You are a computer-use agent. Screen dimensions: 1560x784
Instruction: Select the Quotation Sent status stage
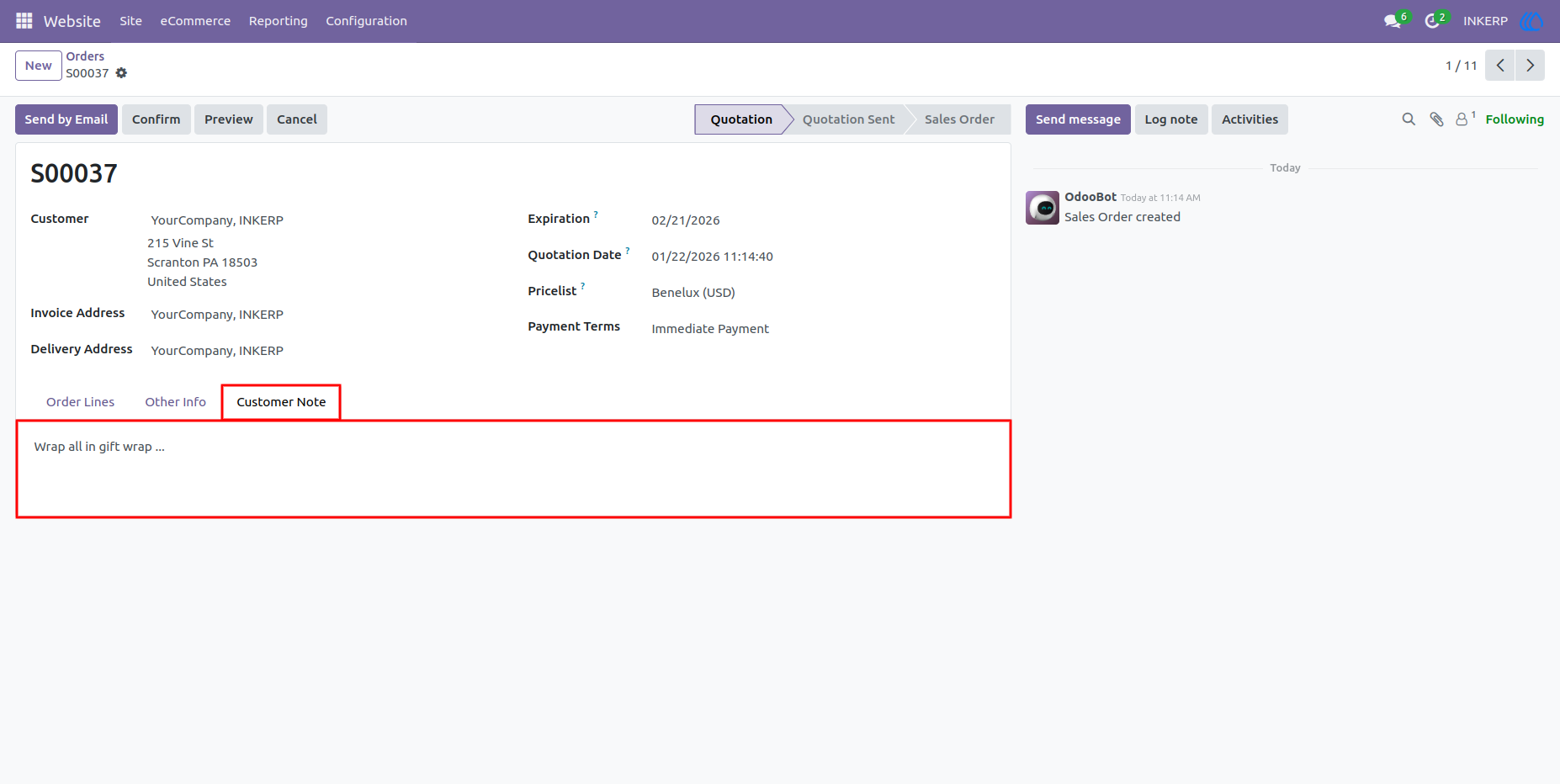(848, 119)
